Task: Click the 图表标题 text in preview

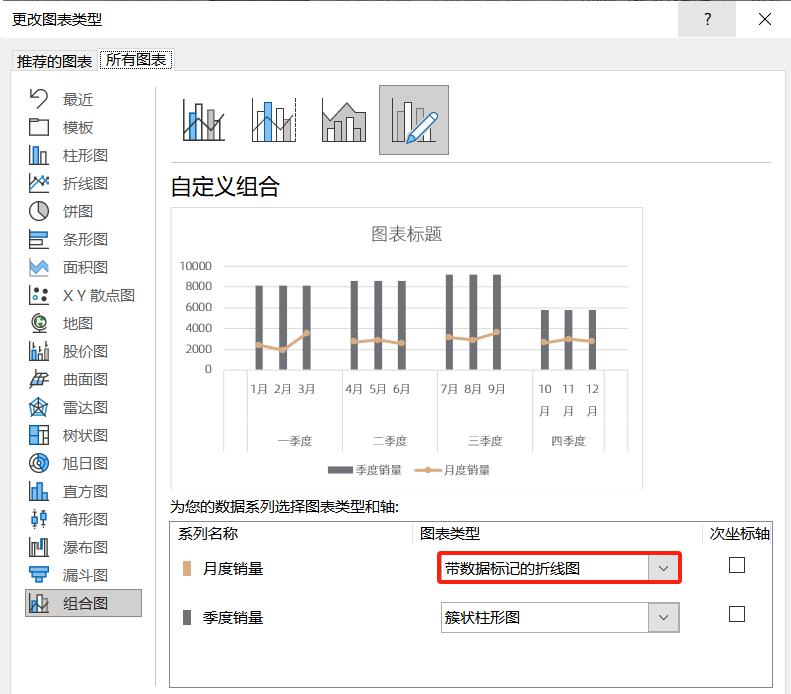Action: pyautogui.click(x=407, y=234)
